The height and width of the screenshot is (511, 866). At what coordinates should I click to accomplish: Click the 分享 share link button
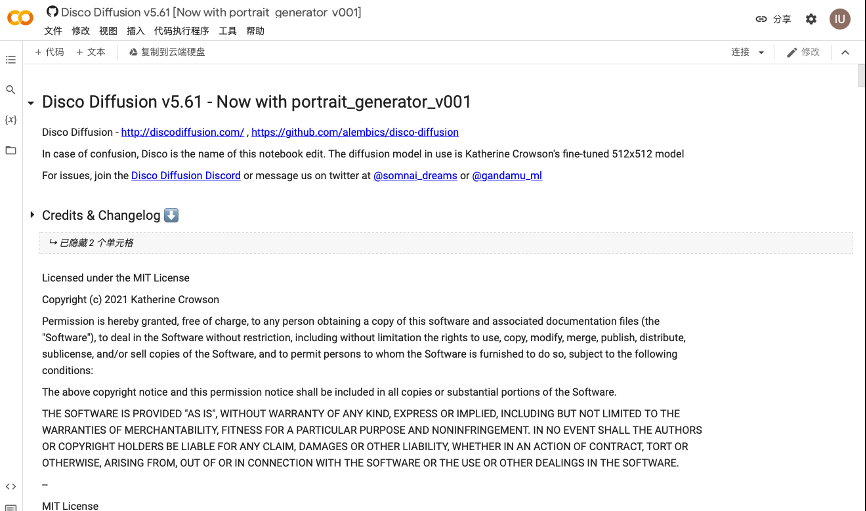pos(773,19)
